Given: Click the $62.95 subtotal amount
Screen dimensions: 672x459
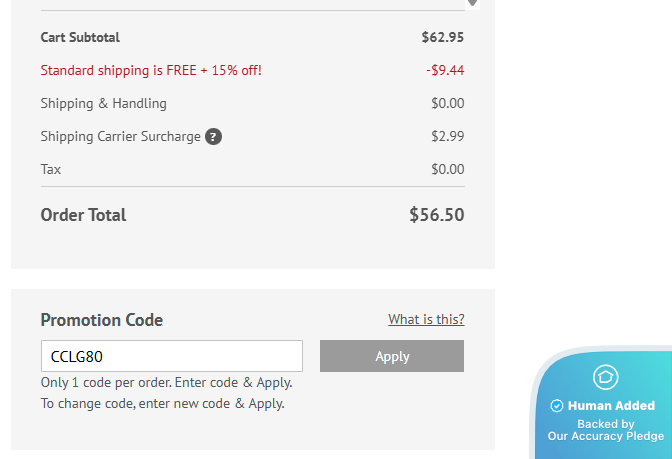Looking at the screenshot, I should 443,38.
